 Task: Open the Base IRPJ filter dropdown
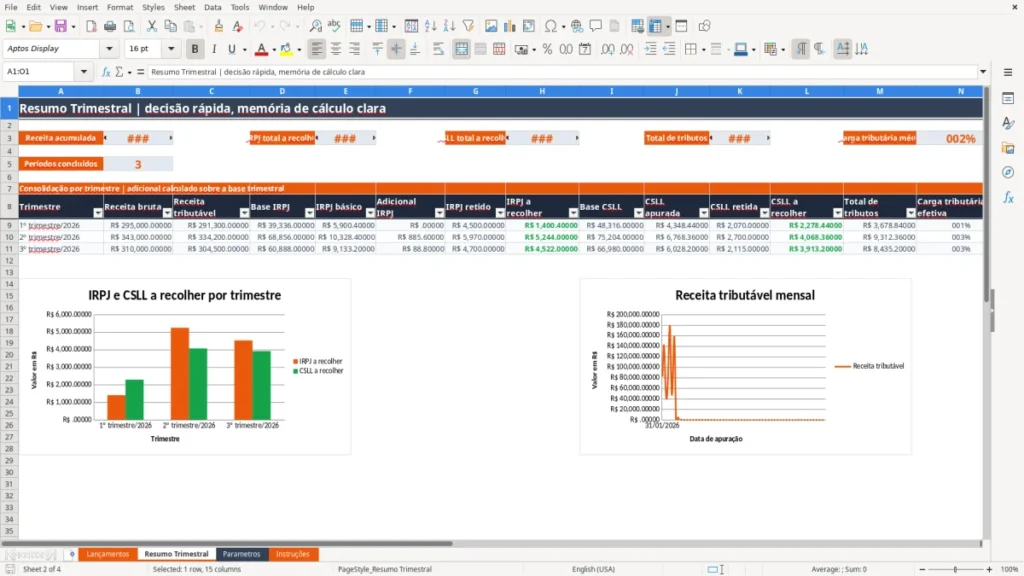310,213
